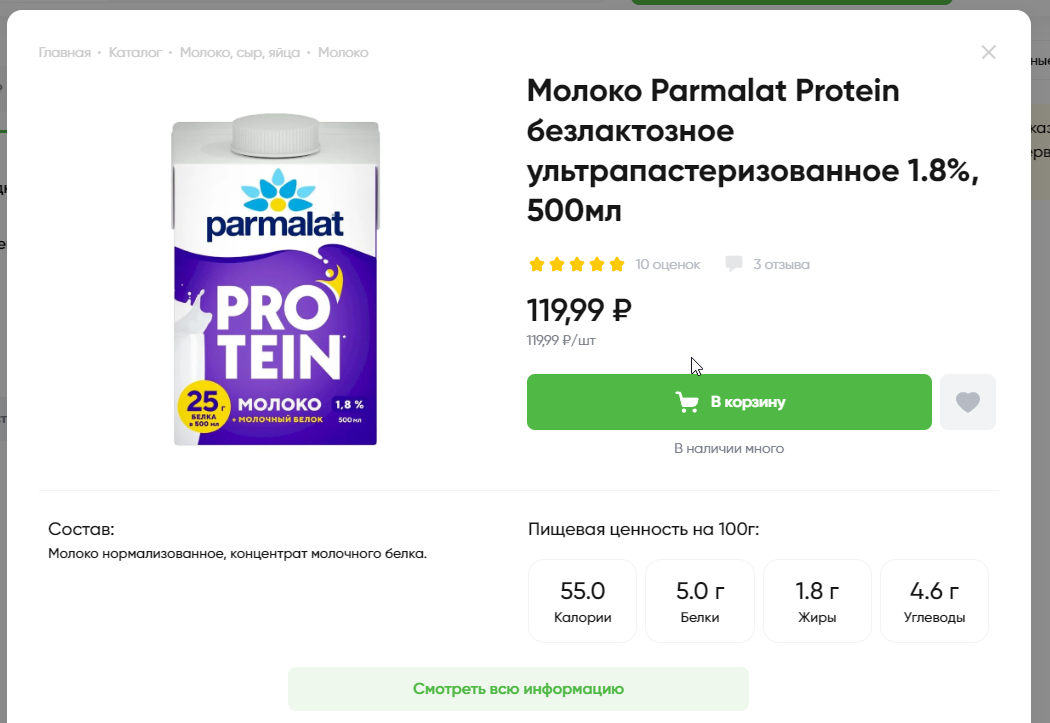Click the В наличии много stock text
1050x723 pixels.
point(729,449)
